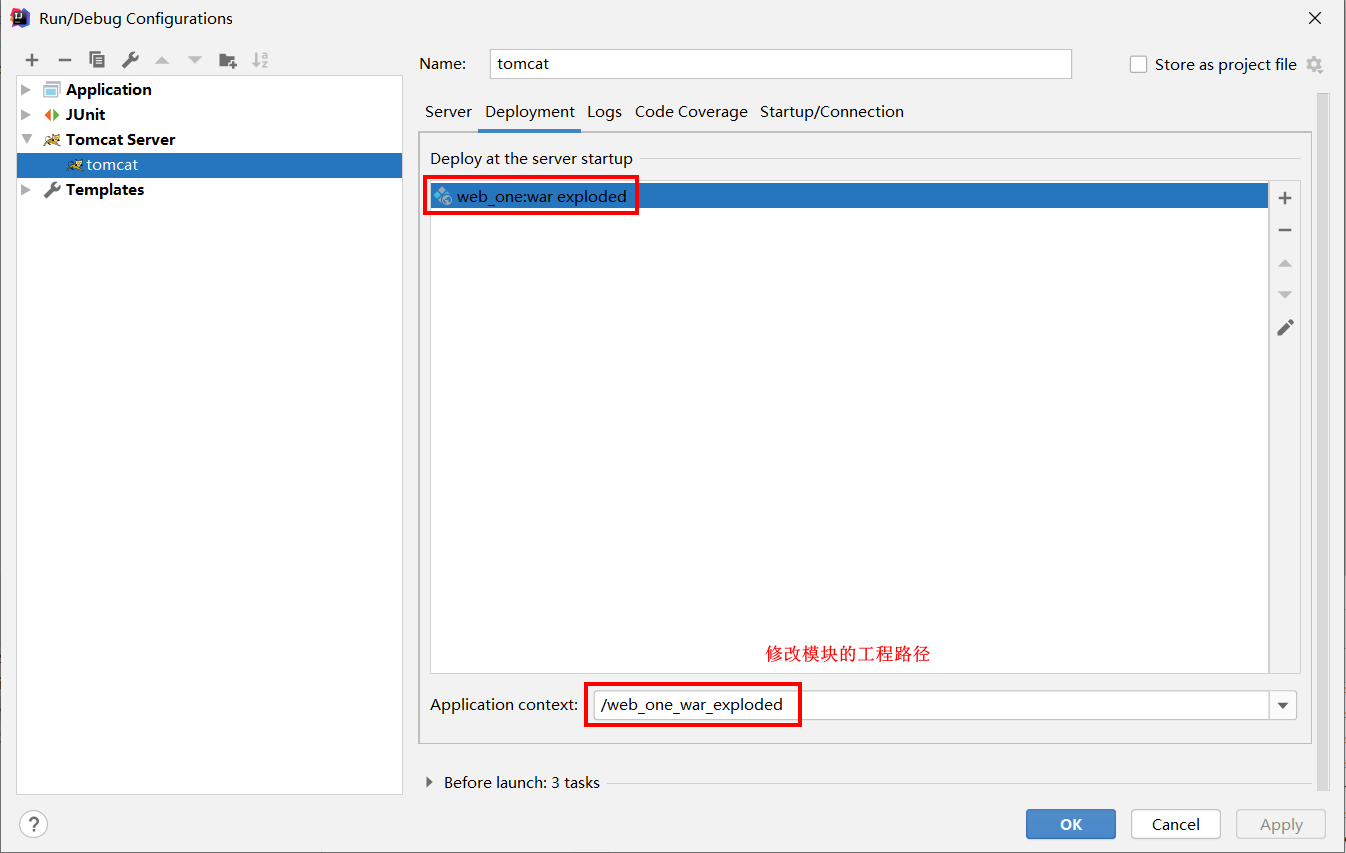
Task: Switch to the Server tab
Action: 448,112
